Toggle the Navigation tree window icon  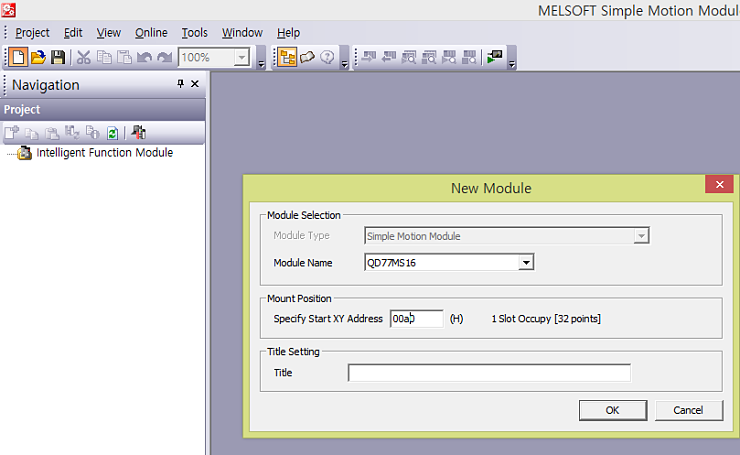tap(287, 58)
